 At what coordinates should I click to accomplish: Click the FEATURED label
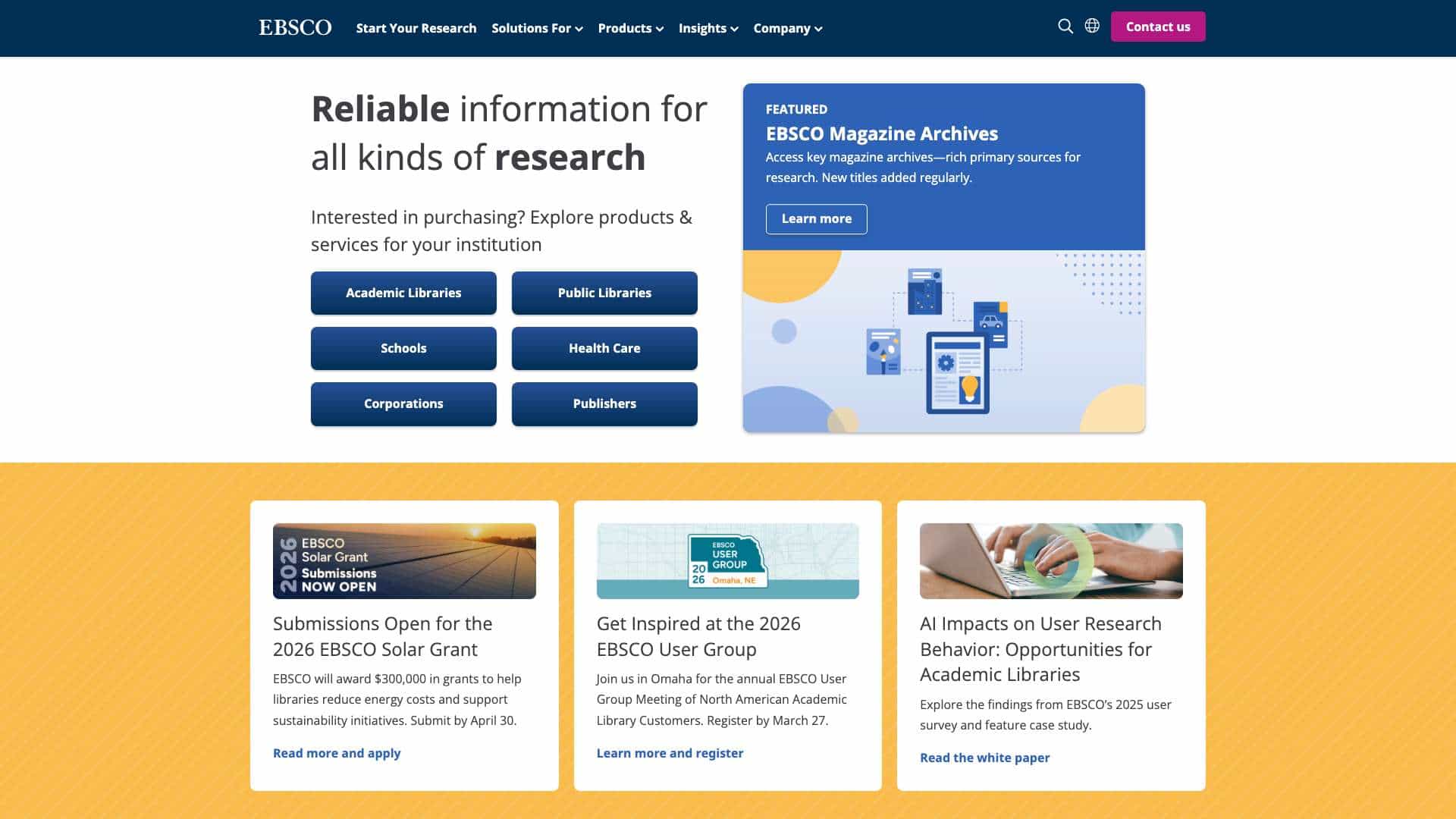pos(796,109)
